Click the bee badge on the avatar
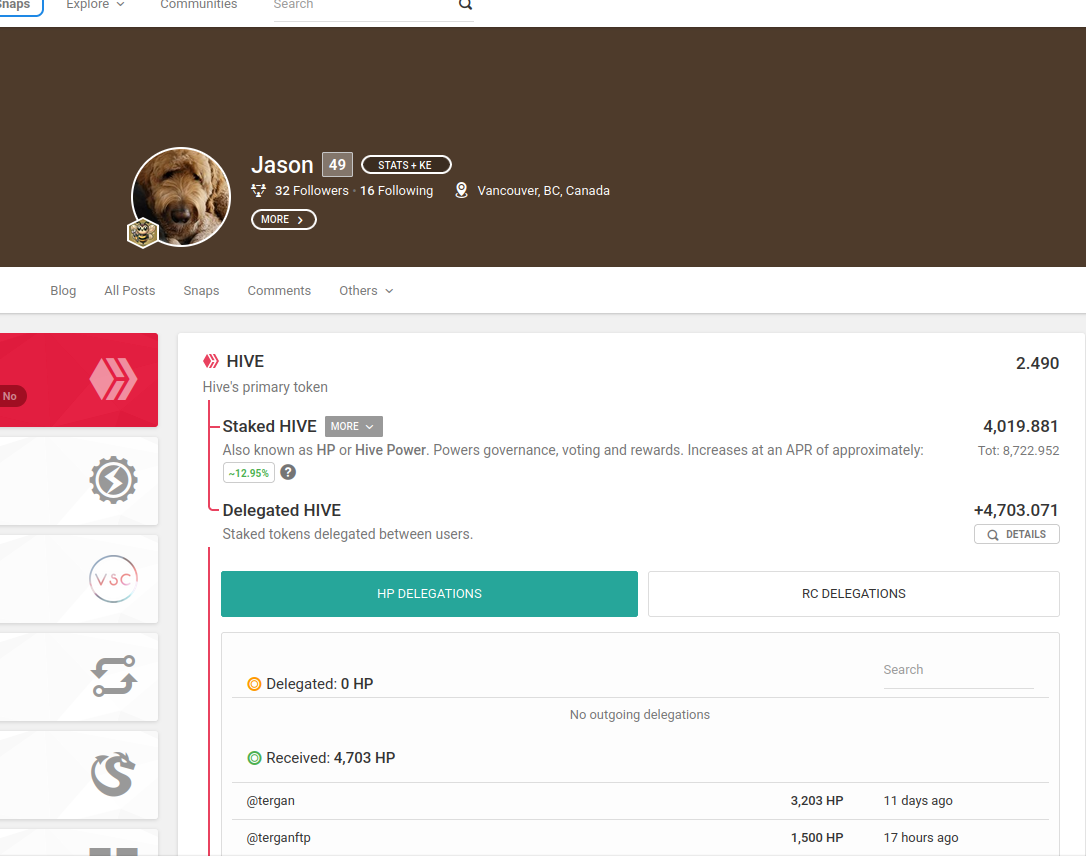Screen dimensions: 1086x856 tap(143, 233)
